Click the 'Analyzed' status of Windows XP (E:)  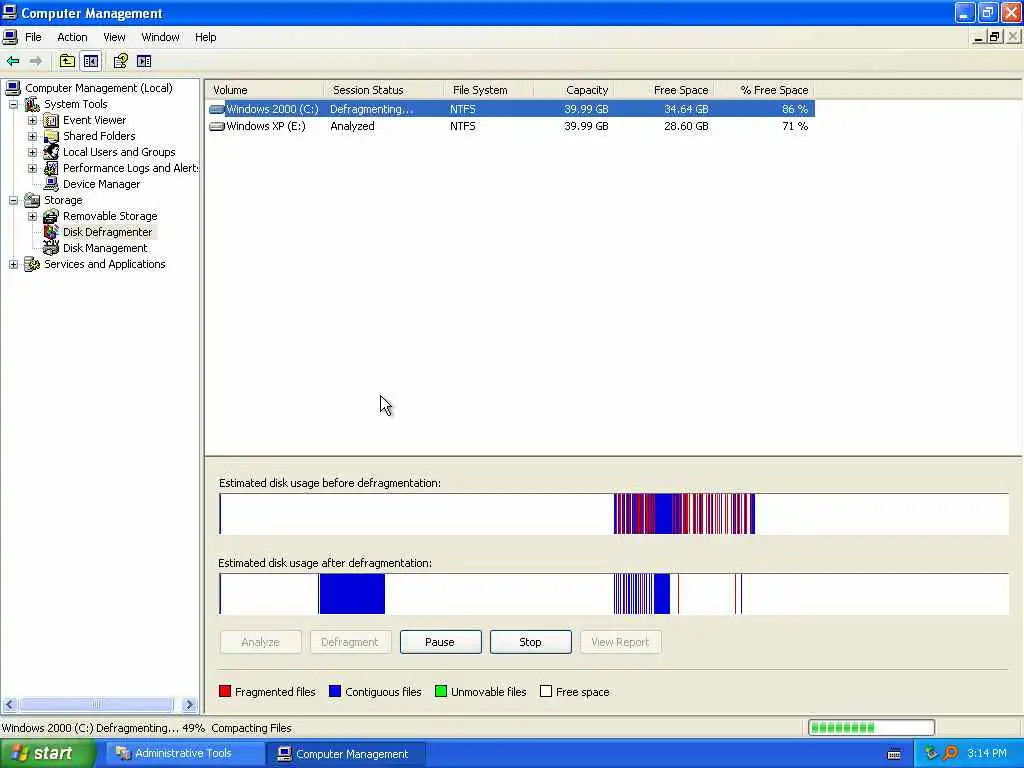(x=352, y=126)
